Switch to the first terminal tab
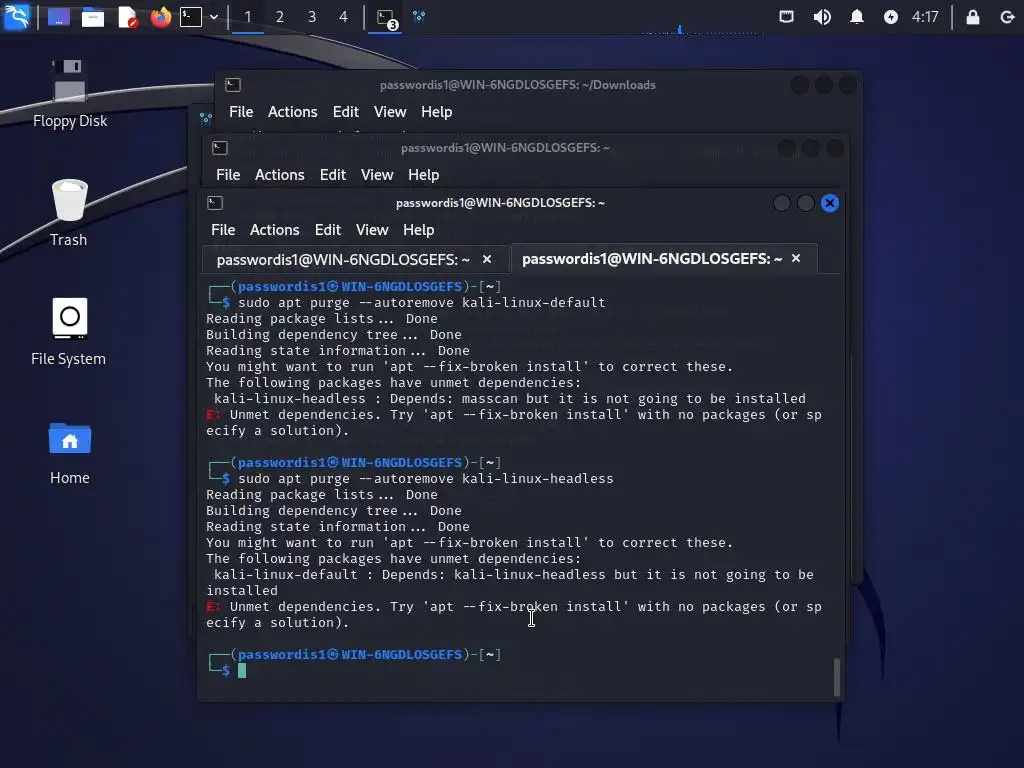 click(x=343, y=260)
